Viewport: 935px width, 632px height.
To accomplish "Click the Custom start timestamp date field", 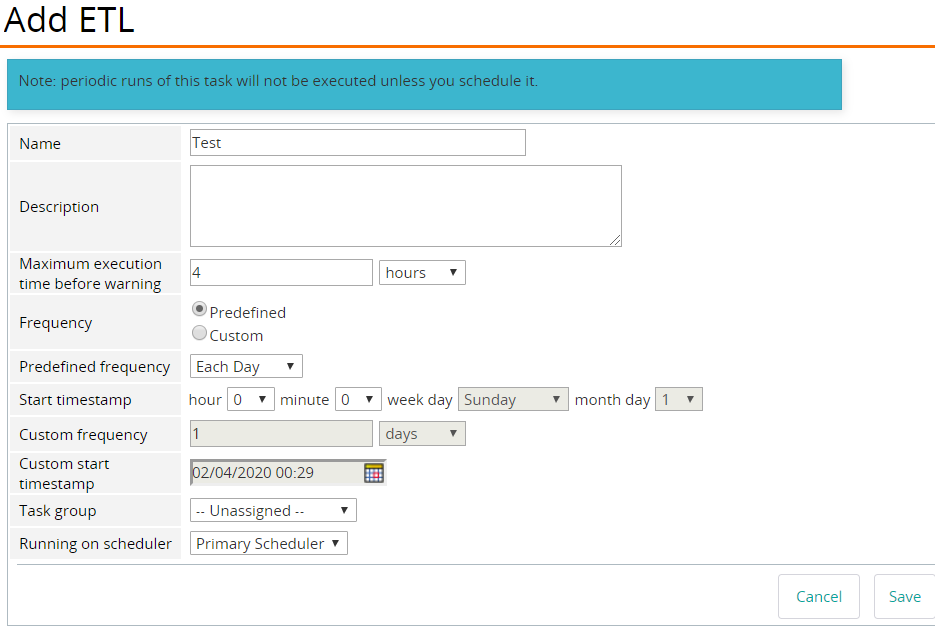I will [275, 473].
